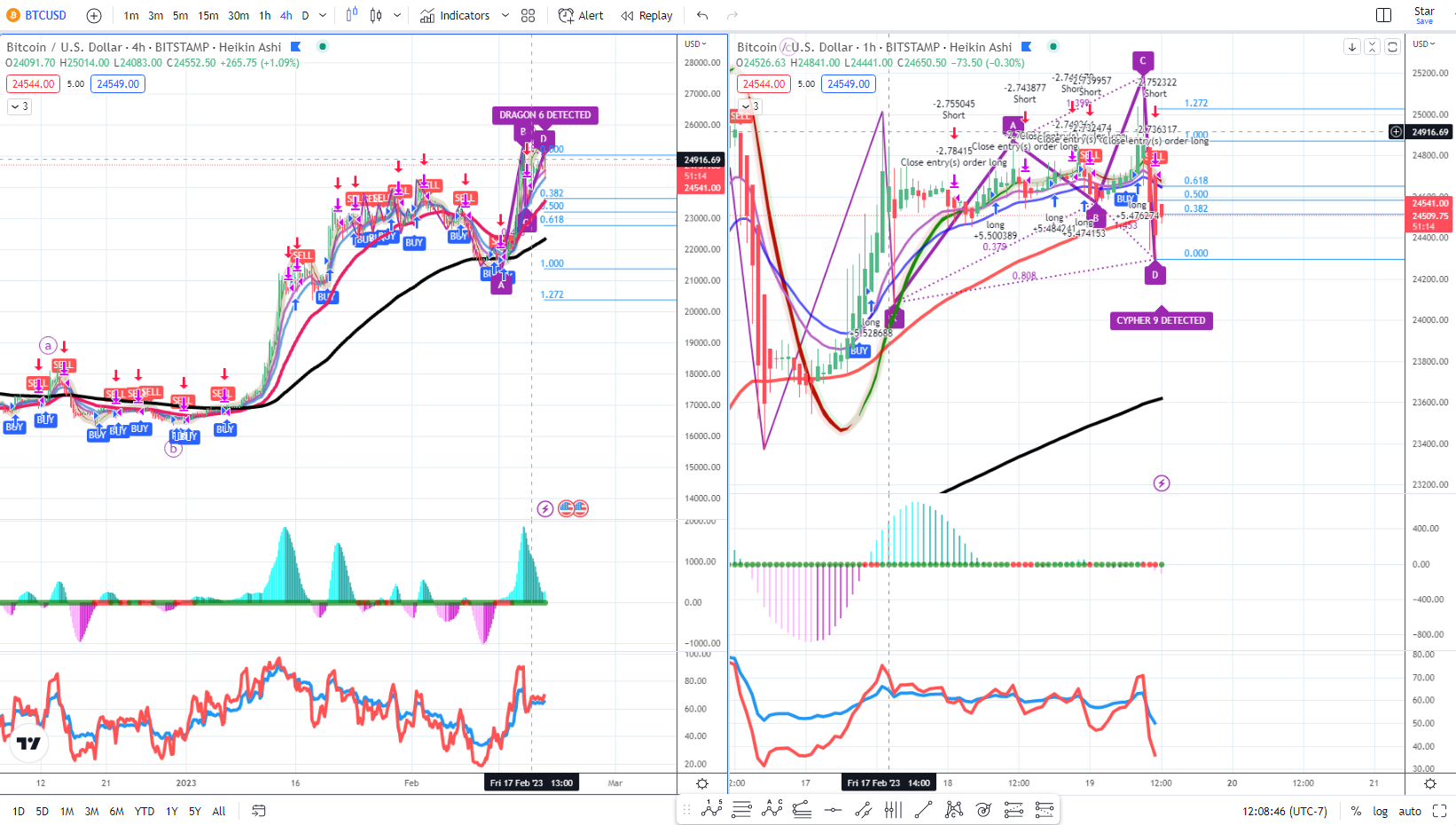Toggle percent scale mode
Viewport: 1456px width, 825px height.
click(x=1356, y=811)
